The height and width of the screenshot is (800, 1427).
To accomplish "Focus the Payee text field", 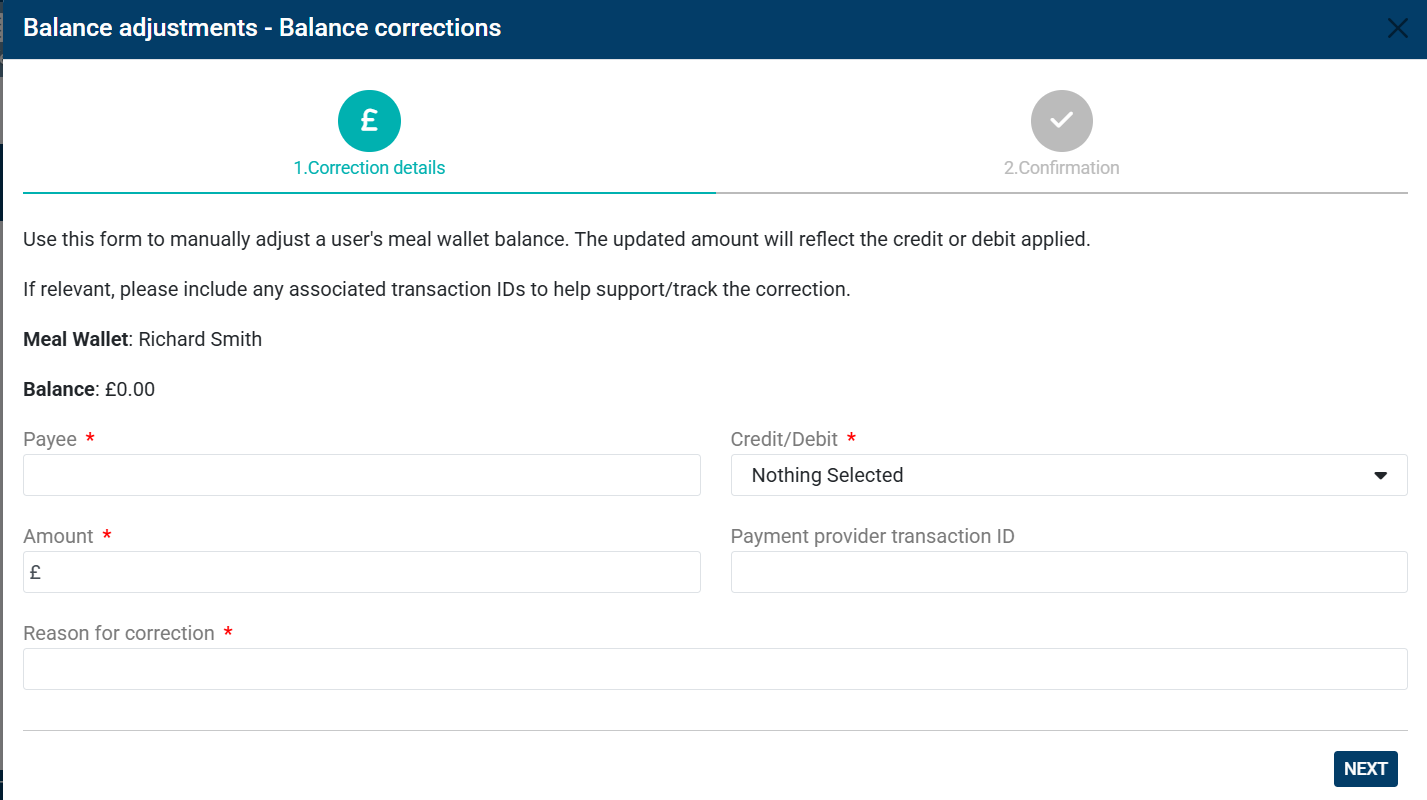I will click(361, 475).
